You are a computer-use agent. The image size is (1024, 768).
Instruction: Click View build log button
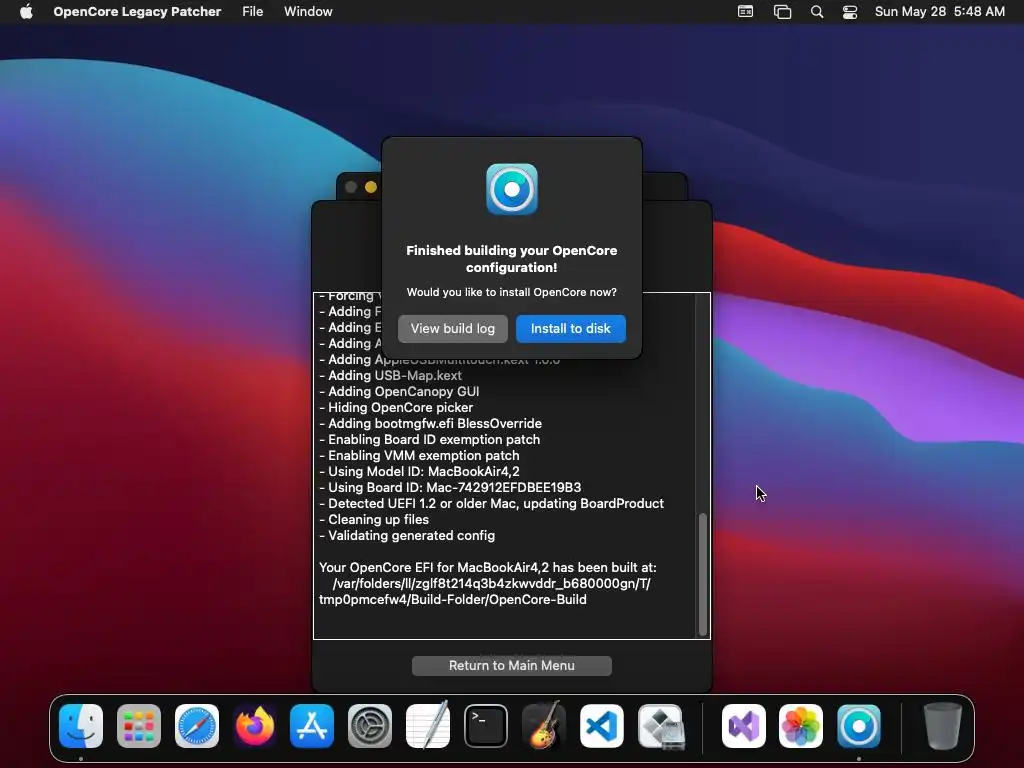pos(453,328)
